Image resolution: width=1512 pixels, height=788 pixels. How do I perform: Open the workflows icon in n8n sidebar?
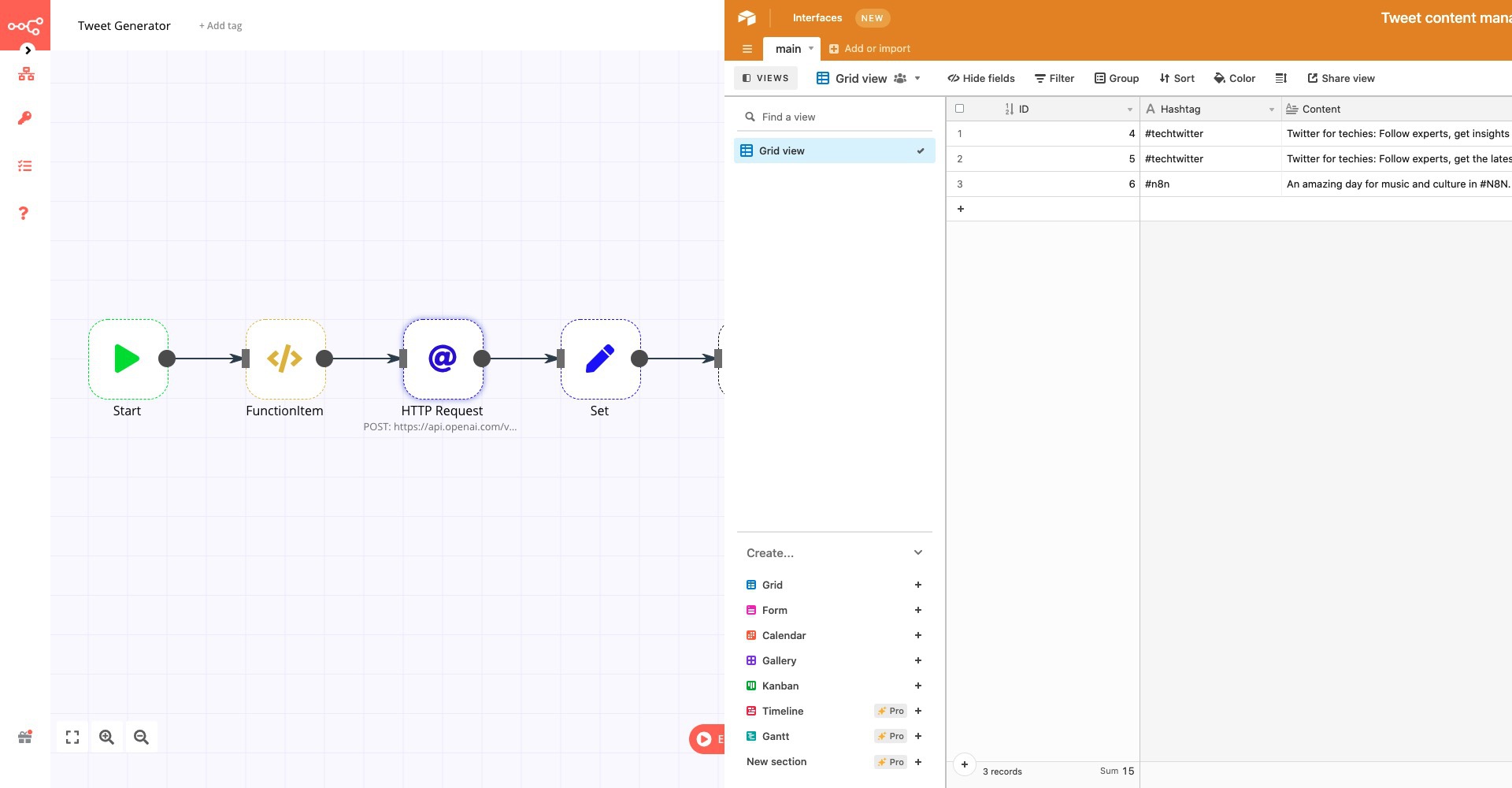pyautogui.click(x=26, y=74)
